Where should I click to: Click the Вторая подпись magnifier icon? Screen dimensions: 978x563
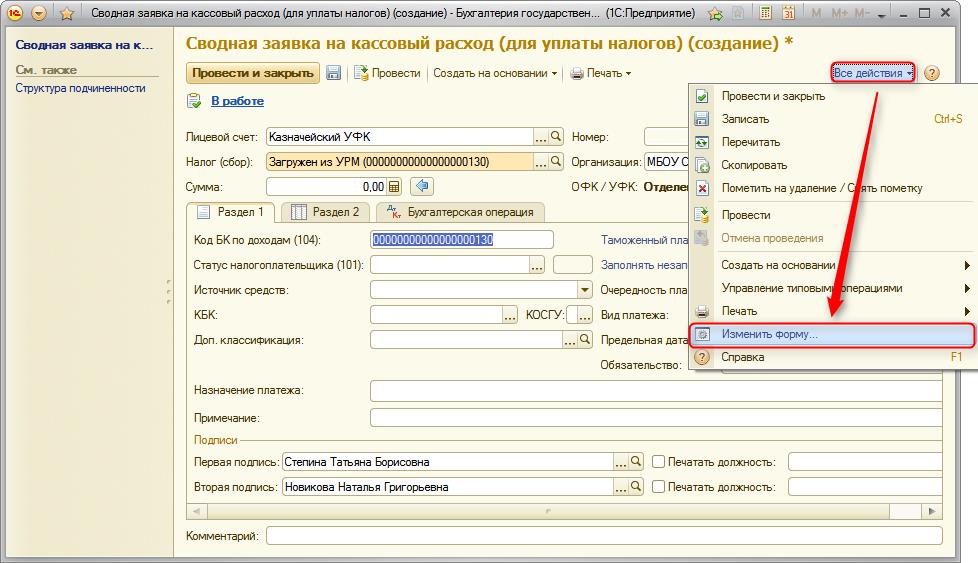(636, 487)
